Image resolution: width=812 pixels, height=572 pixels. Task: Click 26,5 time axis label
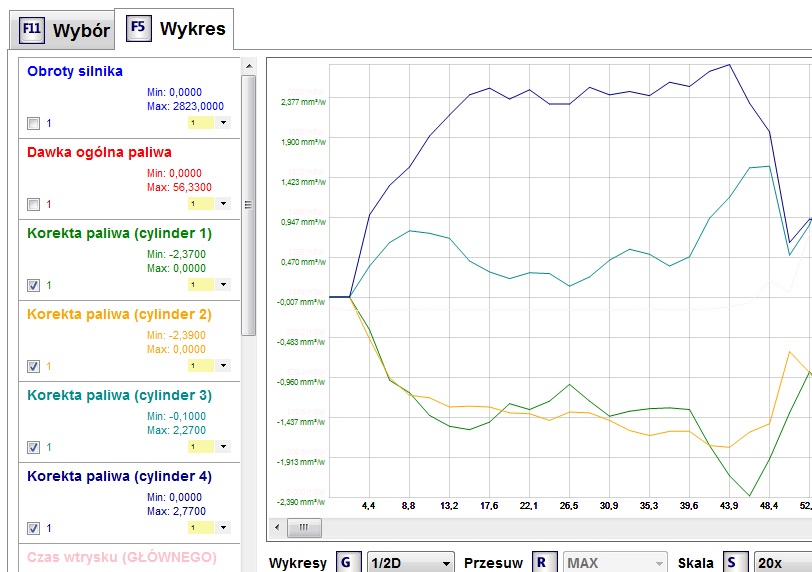tap(569, 506)
